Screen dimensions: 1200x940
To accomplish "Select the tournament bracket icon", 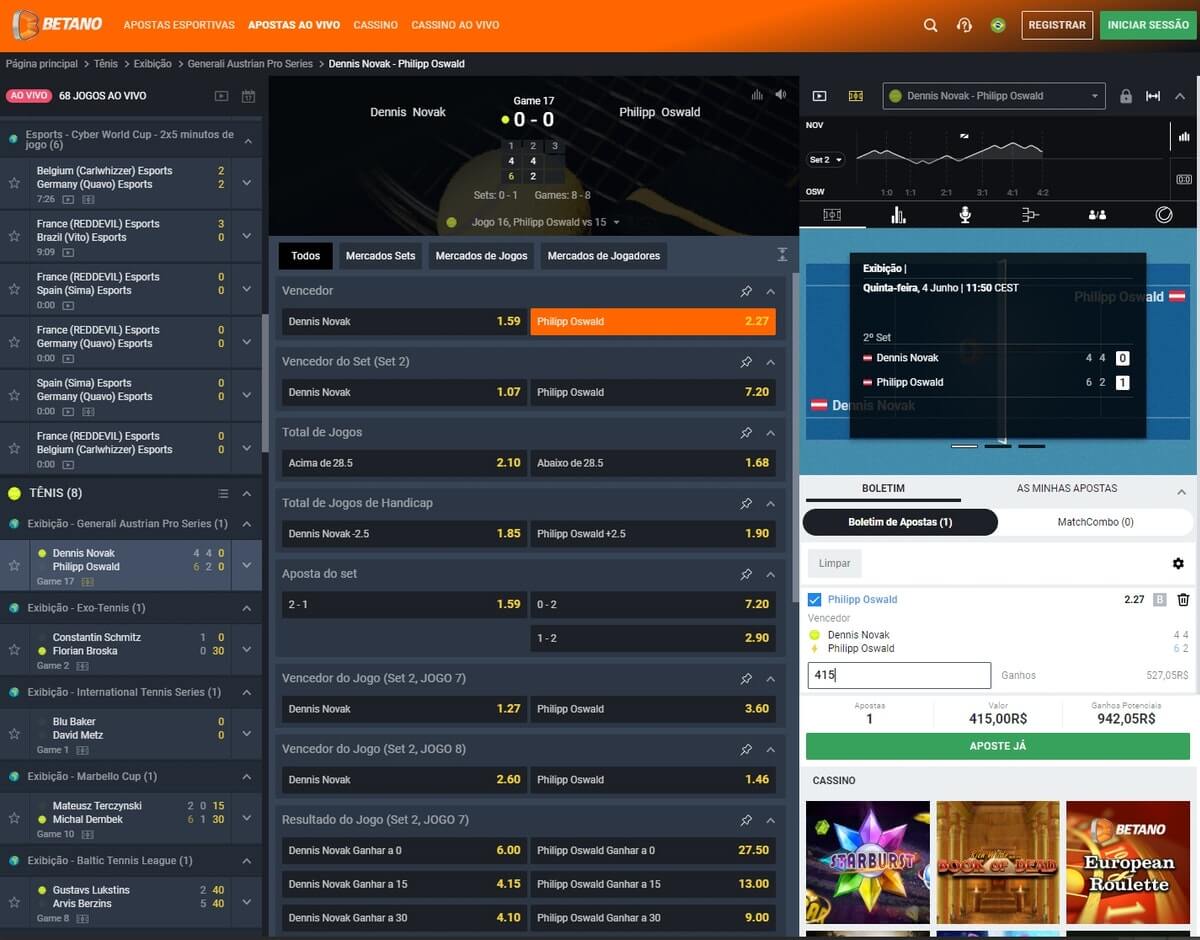I will click(x=1031, y=215).
